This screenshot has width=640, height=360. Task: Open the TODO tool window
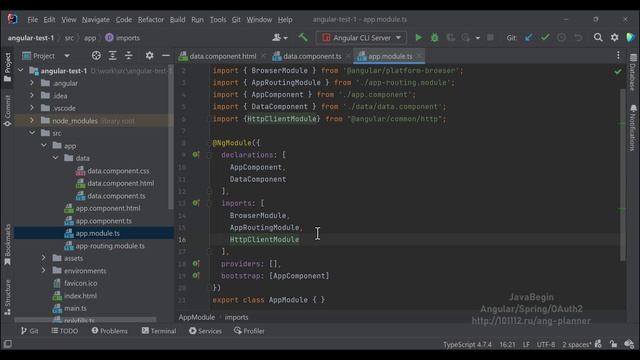(x=64, y=331)
